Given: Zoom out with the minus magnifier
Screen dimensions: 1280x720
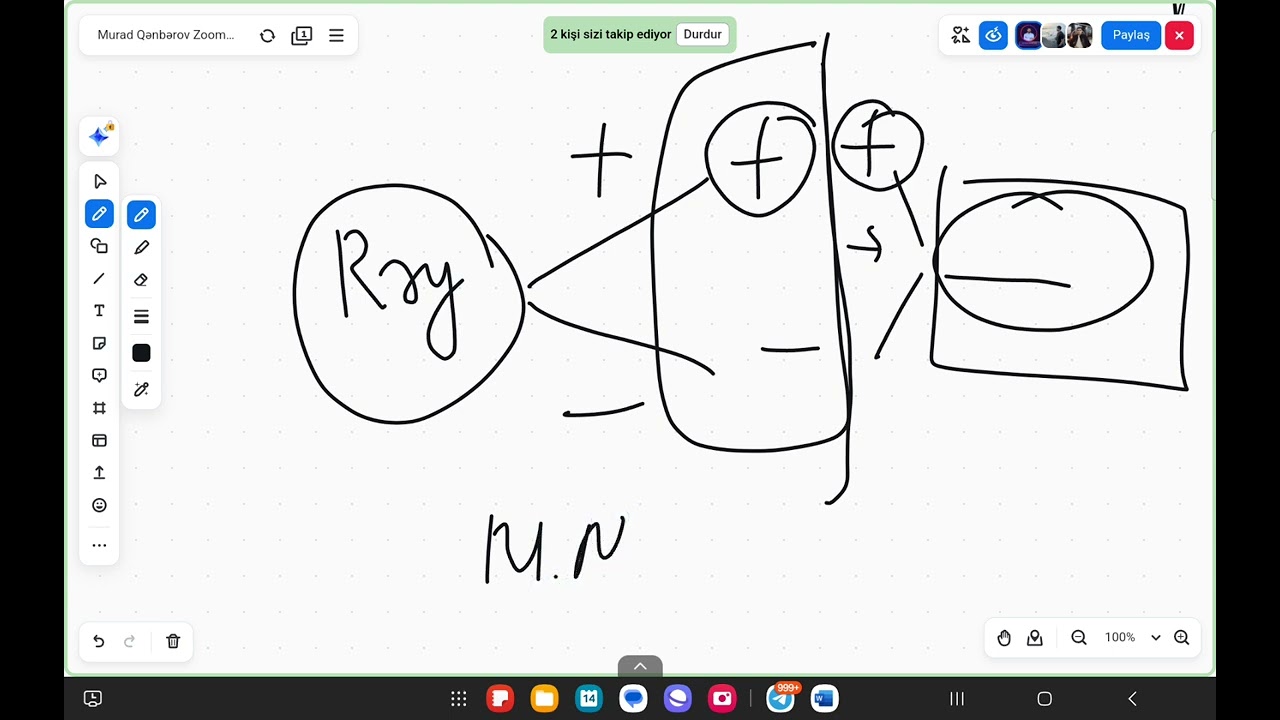Looking at the screenshot, I should (x=1079, y=637).
